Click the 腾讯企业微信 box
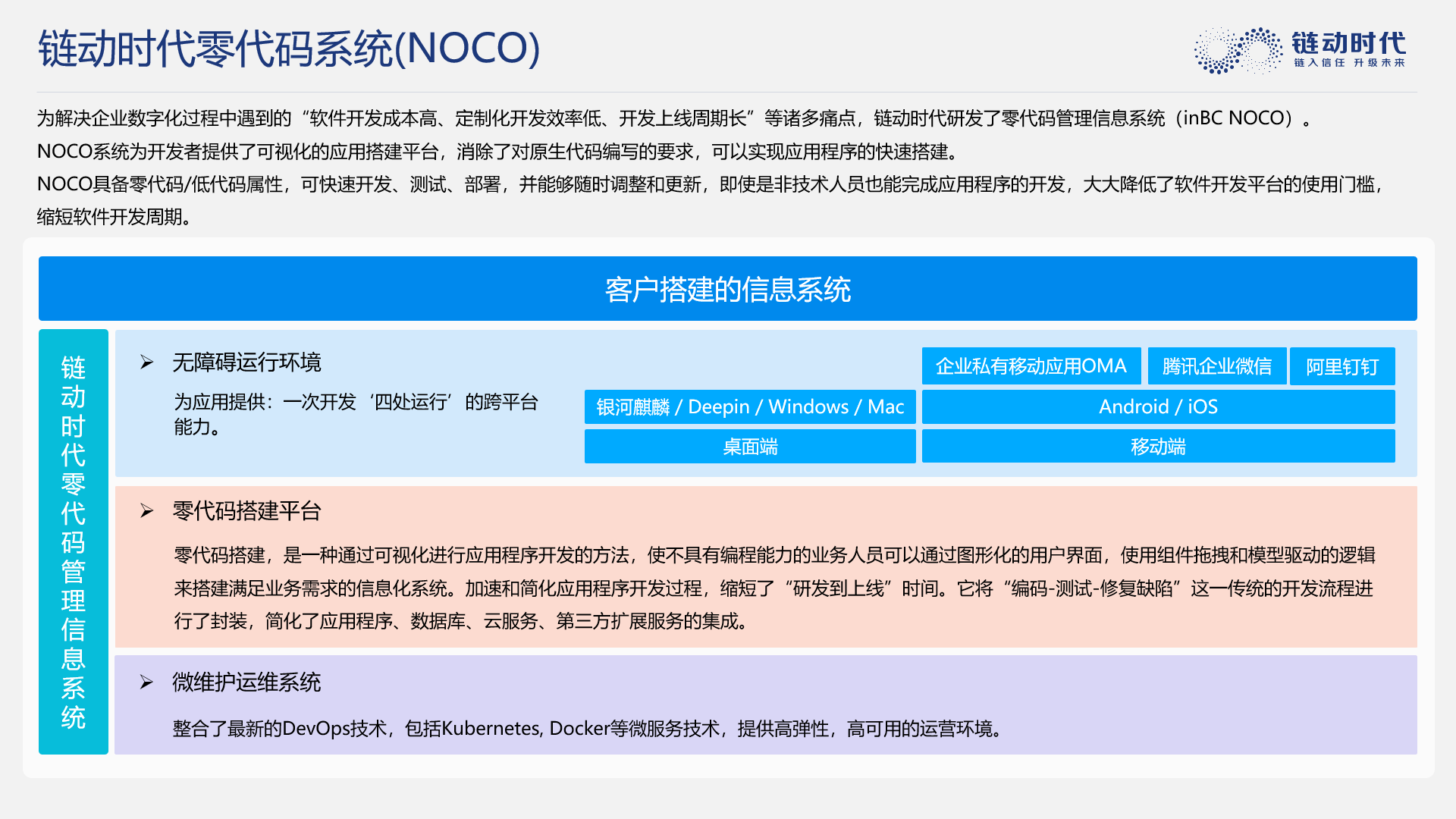 pos(1216,366)
